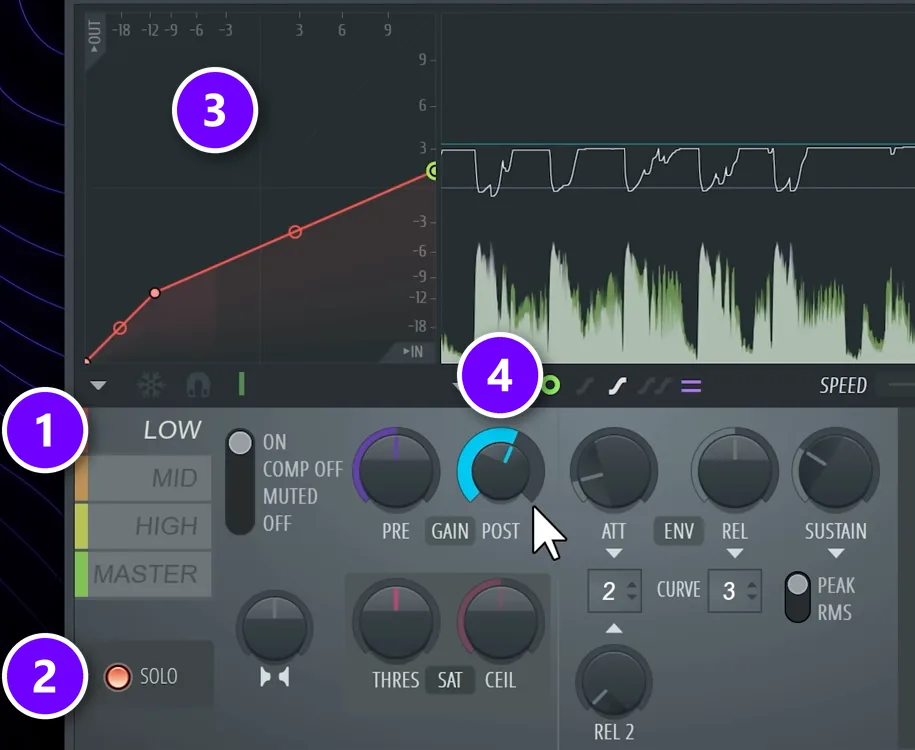Select the white S-curve display icon
Viewport: 915px width, 750px height.
tap(618, 386)
